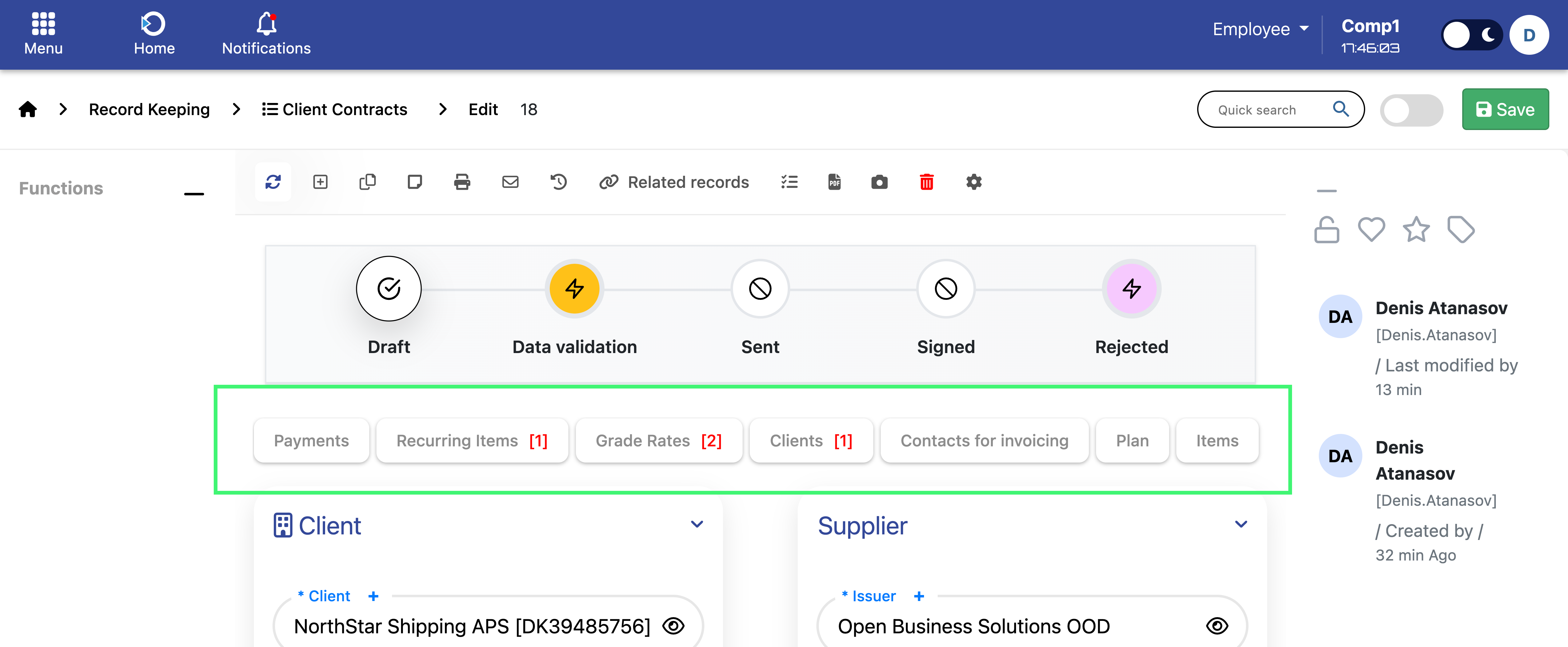Open the Employee dropdown
The height and width of the screenshot is (647, 1568).
point(1261,29)
